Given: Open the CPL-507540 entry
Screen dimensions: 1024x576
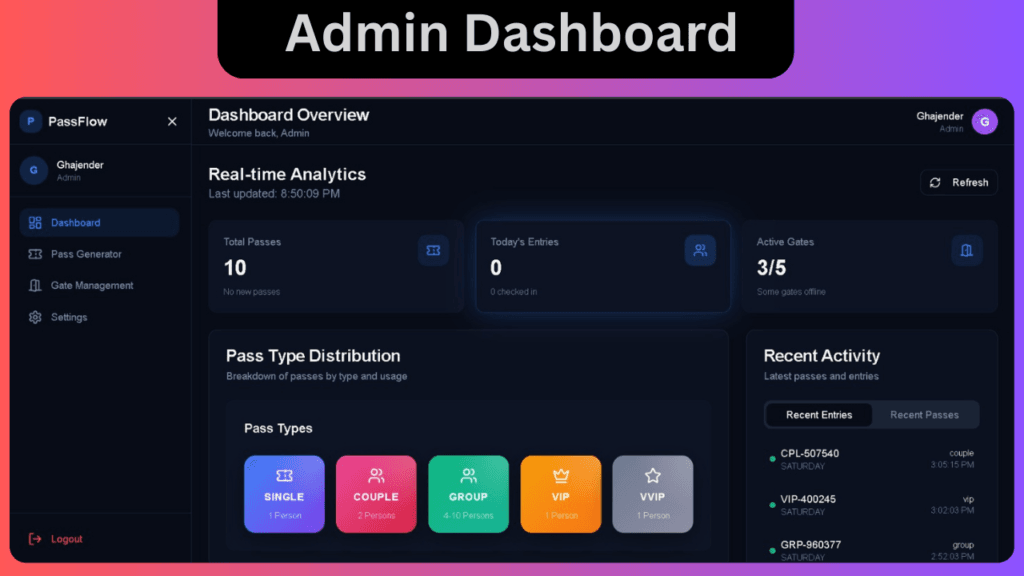Looking at the screenshot, I should point(871,459).
